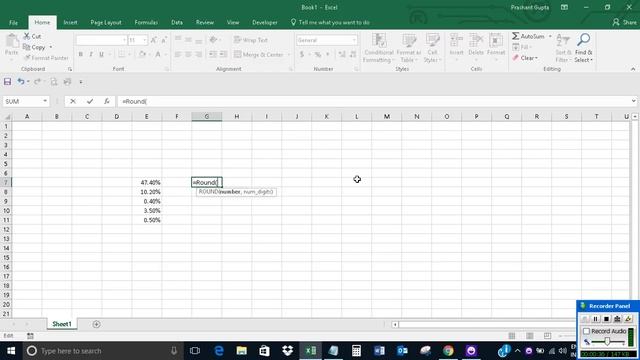Click the Delete cells icon
The width and height of the screenshot is (640, 360).
click(476, 41)
